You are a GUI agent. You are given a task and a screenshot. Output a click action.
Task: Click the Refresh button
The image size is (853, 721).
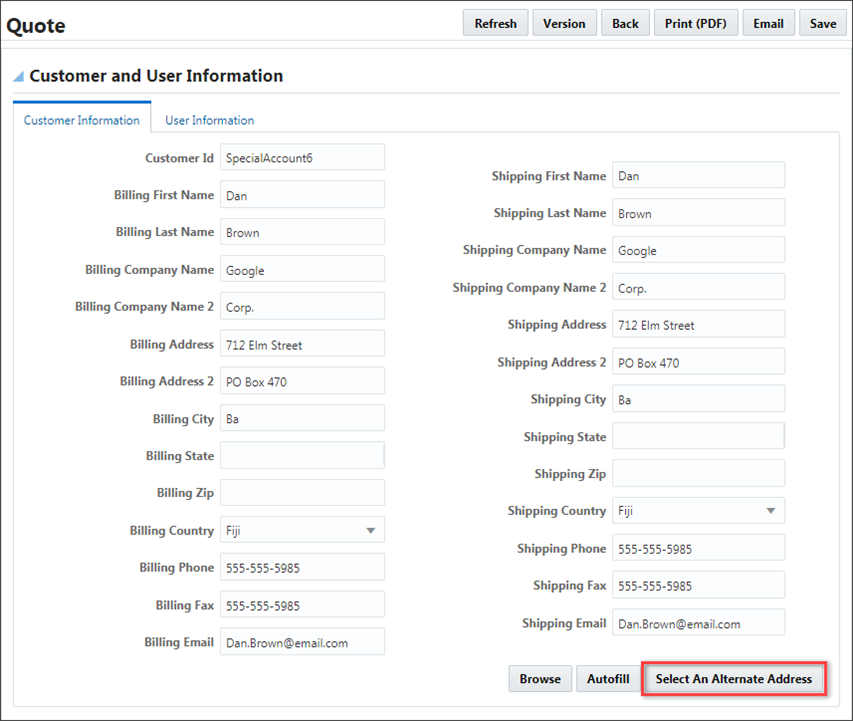[495, 22]
